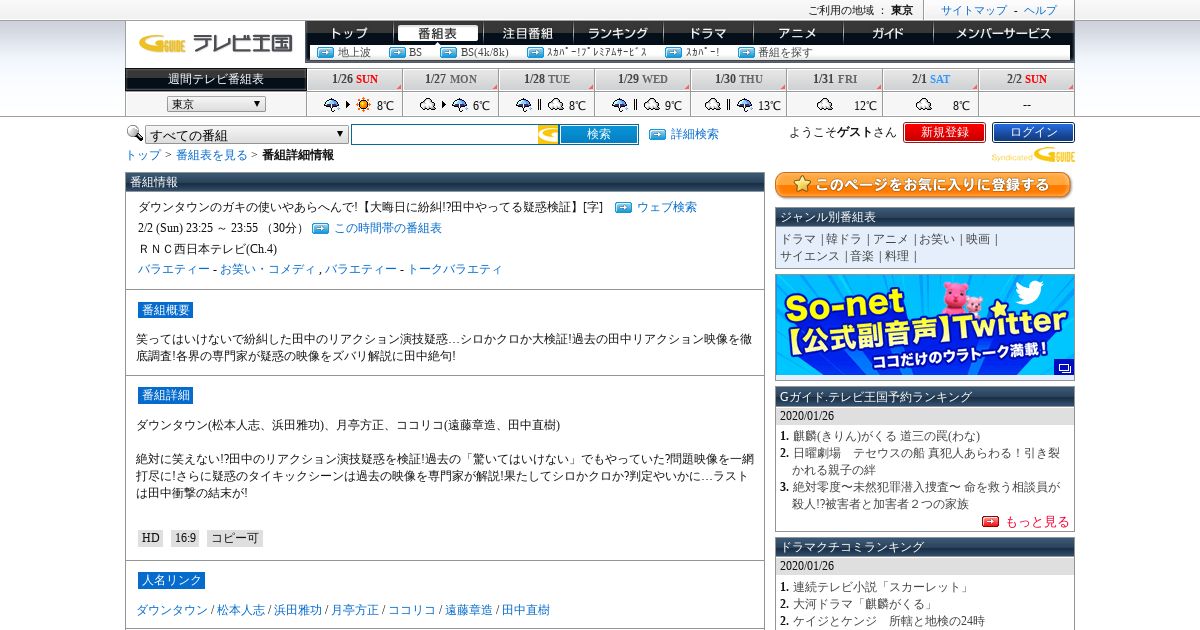Click the arrow icon beside この時間帯の番組表
This screenshot has height=630, width=1200.
click(320, 228)
